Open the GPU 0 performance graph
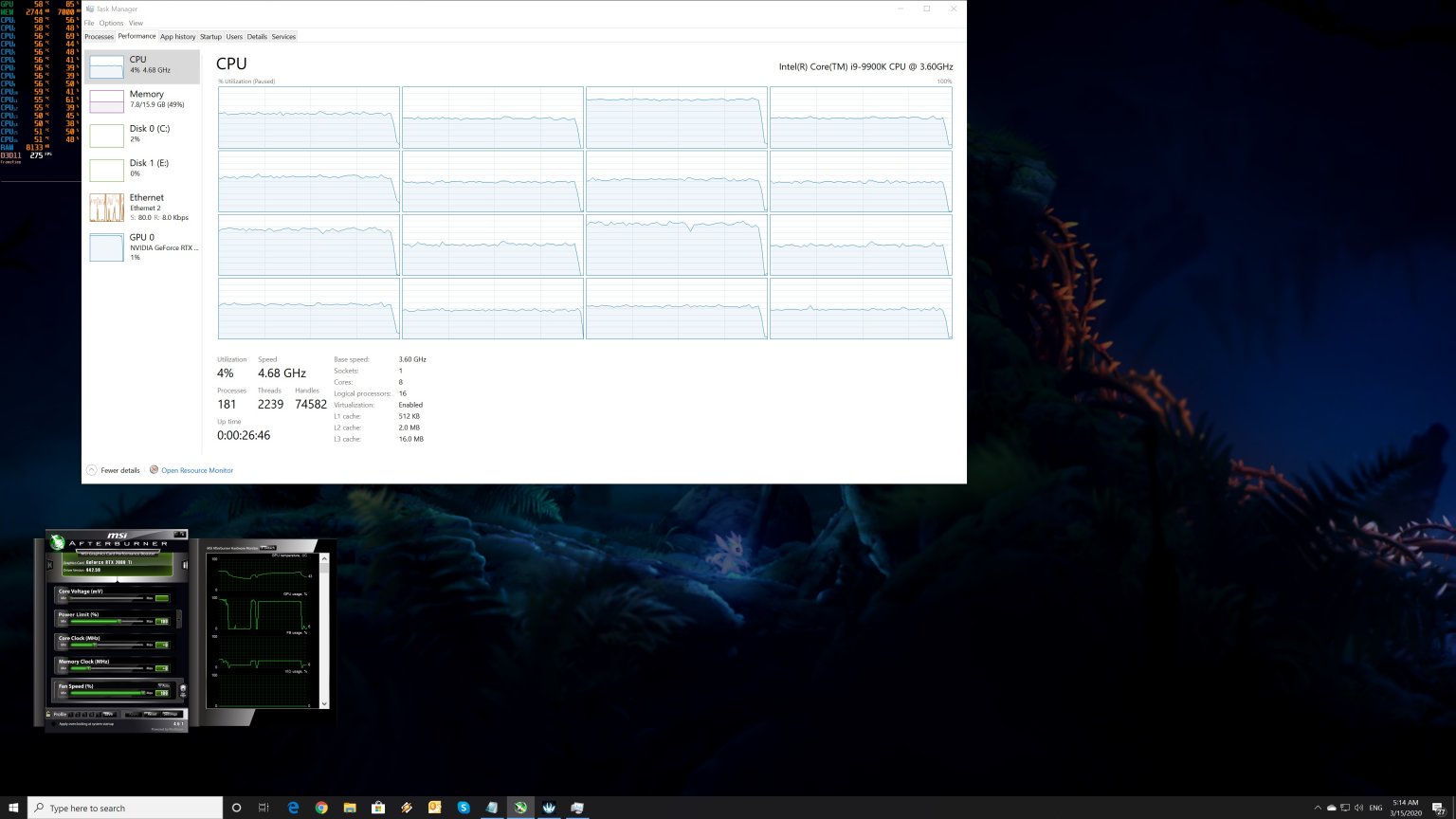 142,246
